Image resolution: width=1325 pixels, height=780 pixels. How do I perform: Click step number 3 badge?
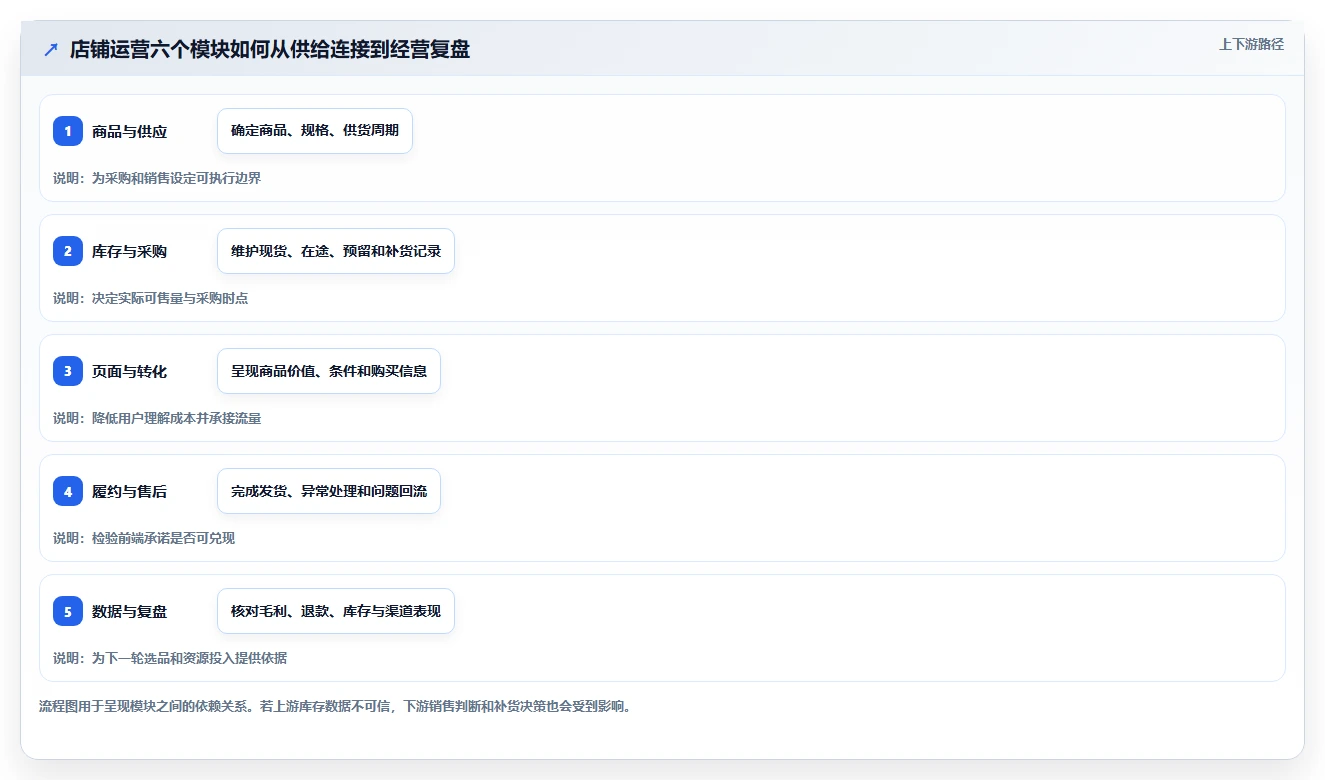click(x=68, y=371)
